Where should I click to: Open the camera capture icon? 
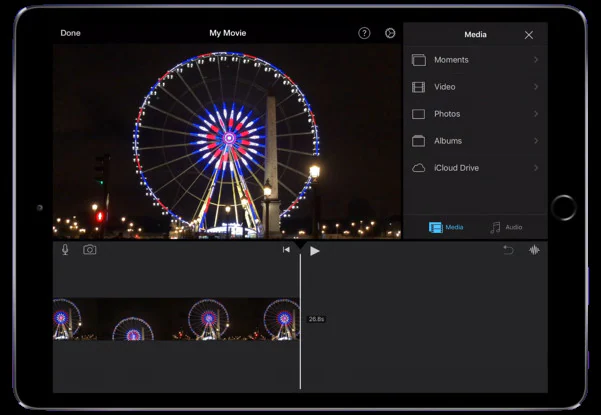coord(90,250)
